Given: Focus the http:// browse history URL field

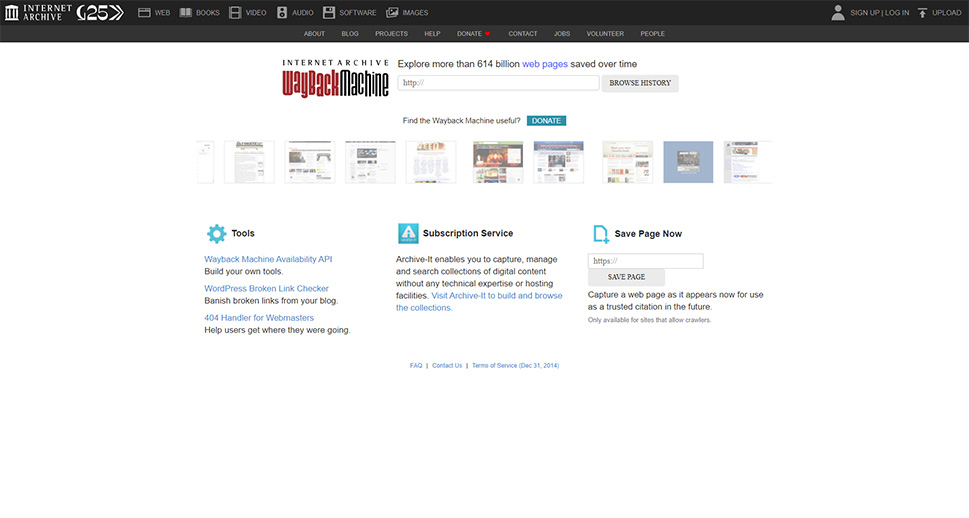Looking at the screenshot, I should (498, 83).
